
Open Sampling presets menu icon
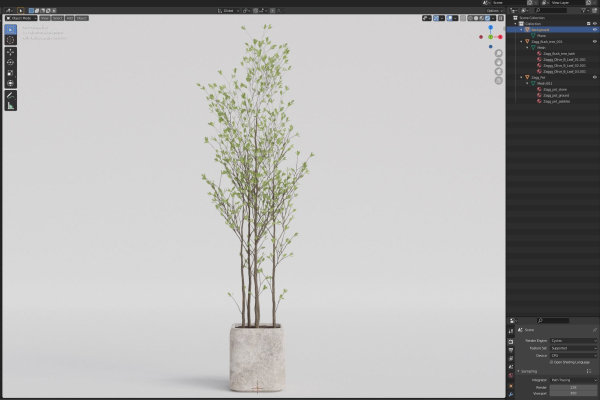click(x=589, y=371)
